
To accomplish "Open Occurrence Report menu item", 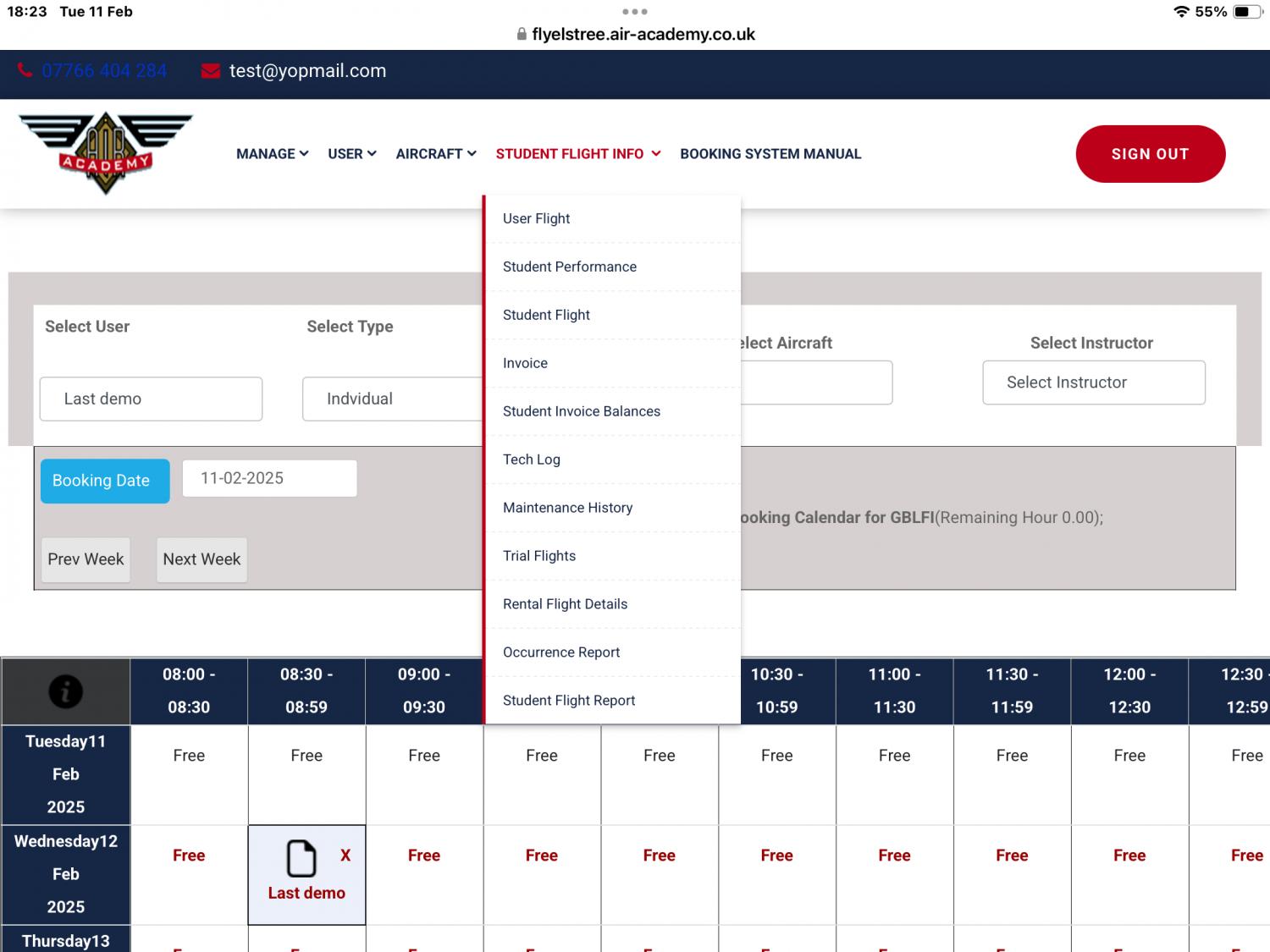I will point(560,652).
